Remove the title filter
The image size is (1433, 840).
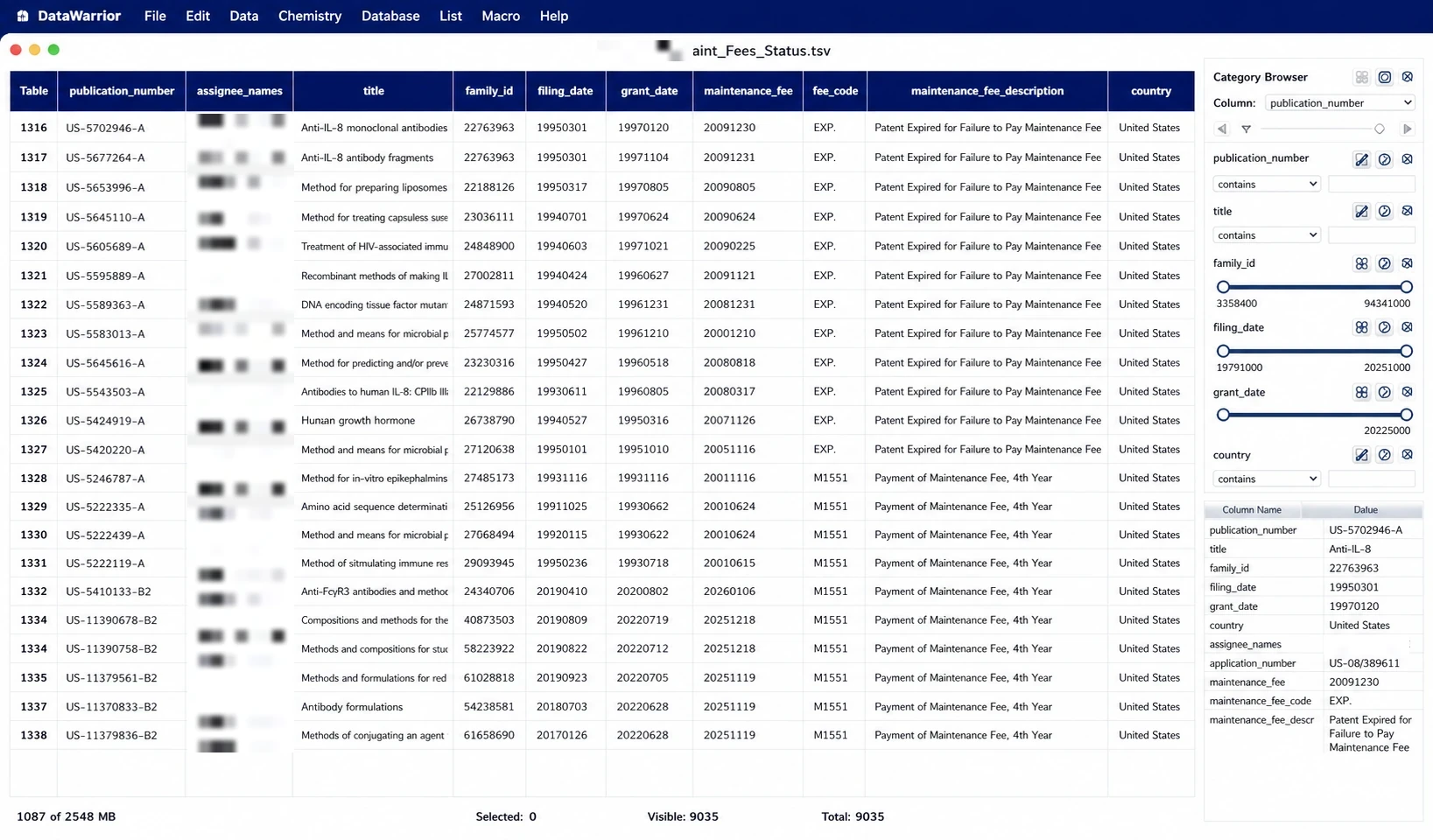(x=1407, y=211)
